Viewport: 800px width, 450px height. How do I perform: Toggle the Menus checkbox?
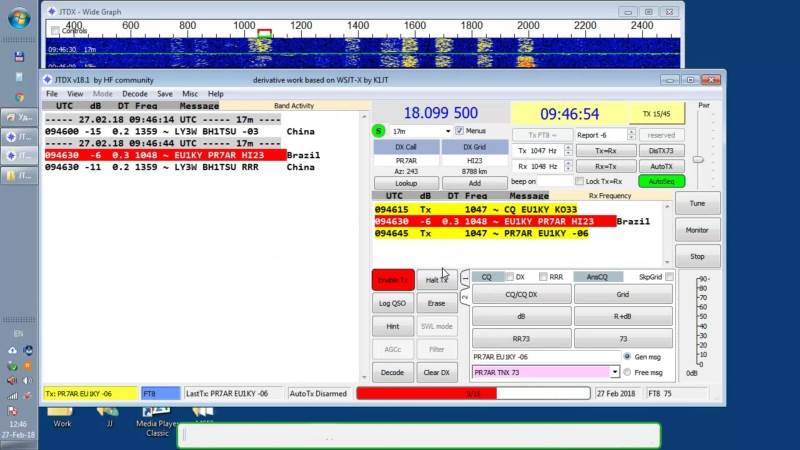(459, 131)
